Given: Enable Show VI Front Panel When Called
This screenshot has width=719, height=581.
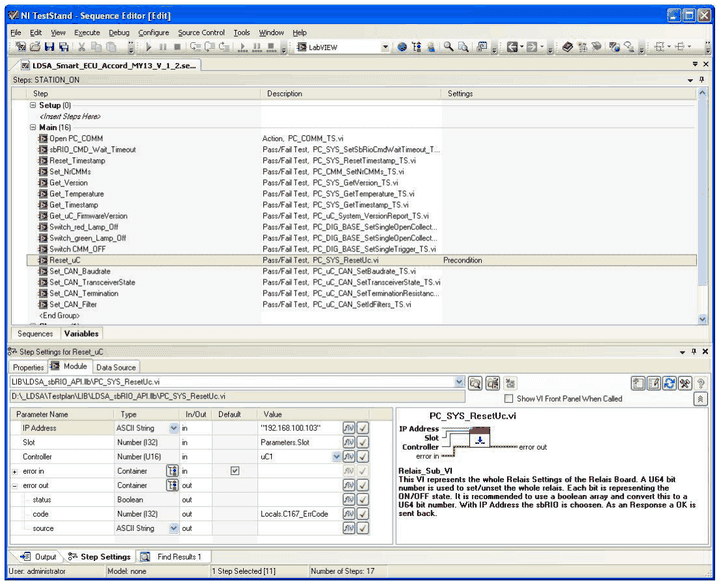Looking at the screenshot, I should [508, 398].
